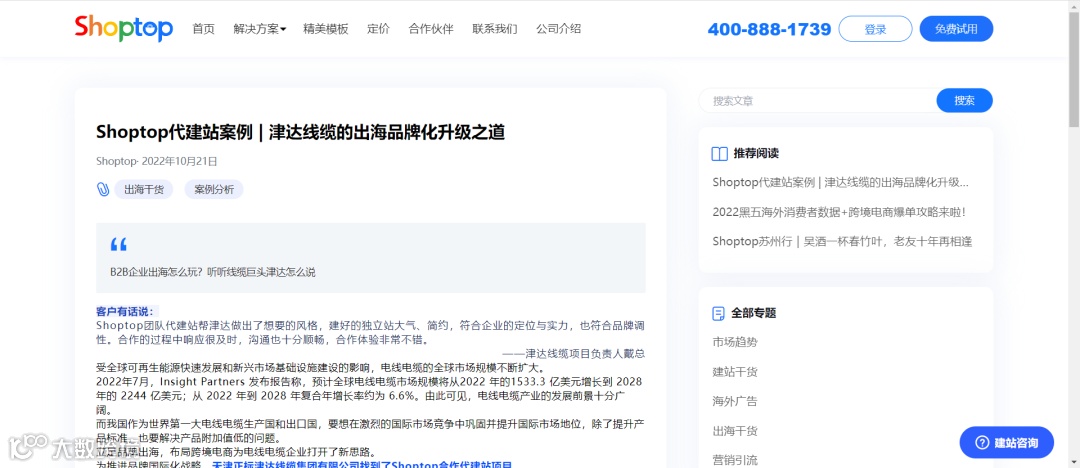Viewport: 1080px width, 468px height.
Task: Click the 搜索 button
Action: [964, 101]
